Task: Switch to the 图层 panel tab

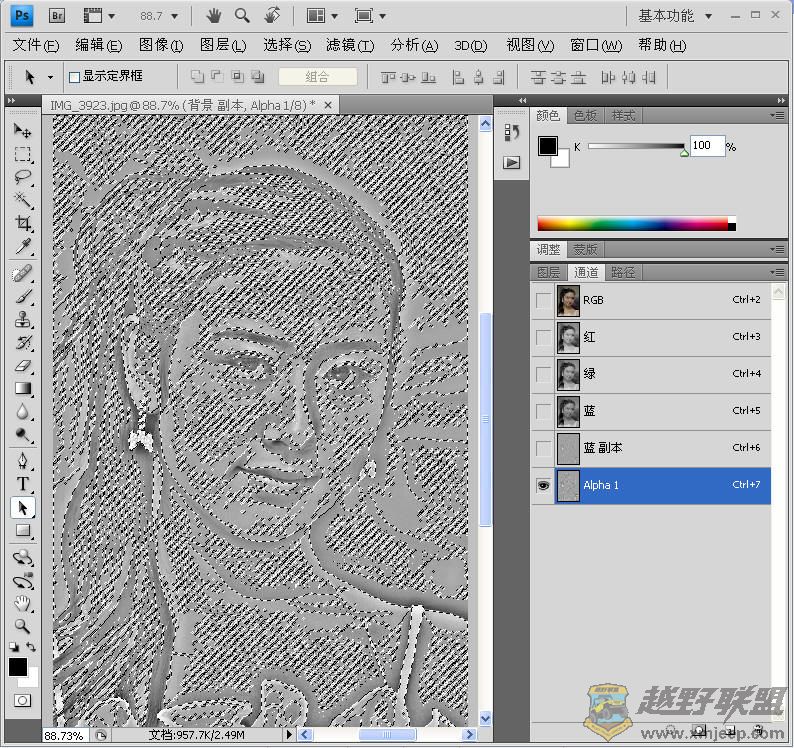Action: click(x=548, y=272)
